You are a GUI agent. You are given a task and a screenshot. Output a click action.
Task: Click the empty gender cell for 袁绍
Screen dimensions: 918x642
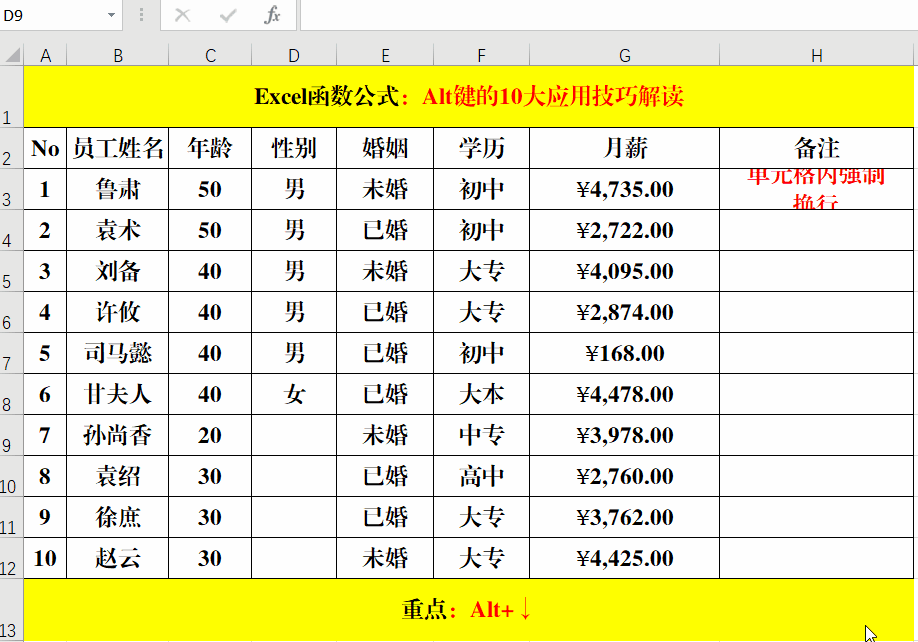(x=294, y=476)
